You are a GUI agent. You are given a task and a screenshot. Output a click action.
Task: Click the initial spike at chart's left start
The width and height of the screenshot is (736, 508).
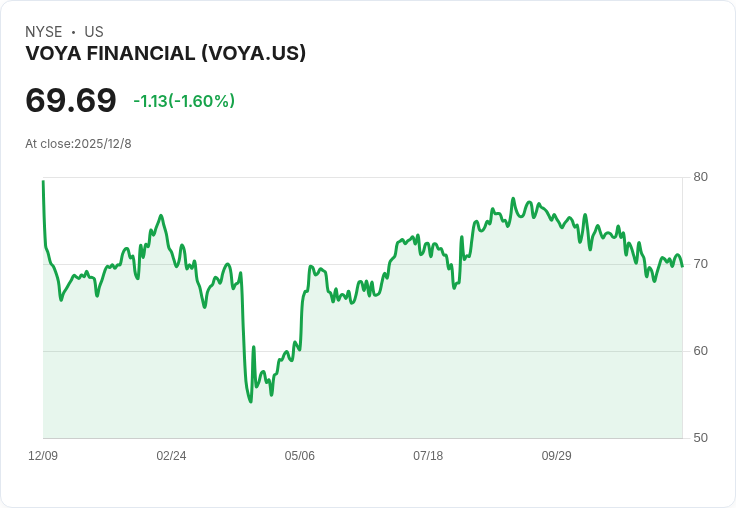pyautogui.click(x=43, y=182)
